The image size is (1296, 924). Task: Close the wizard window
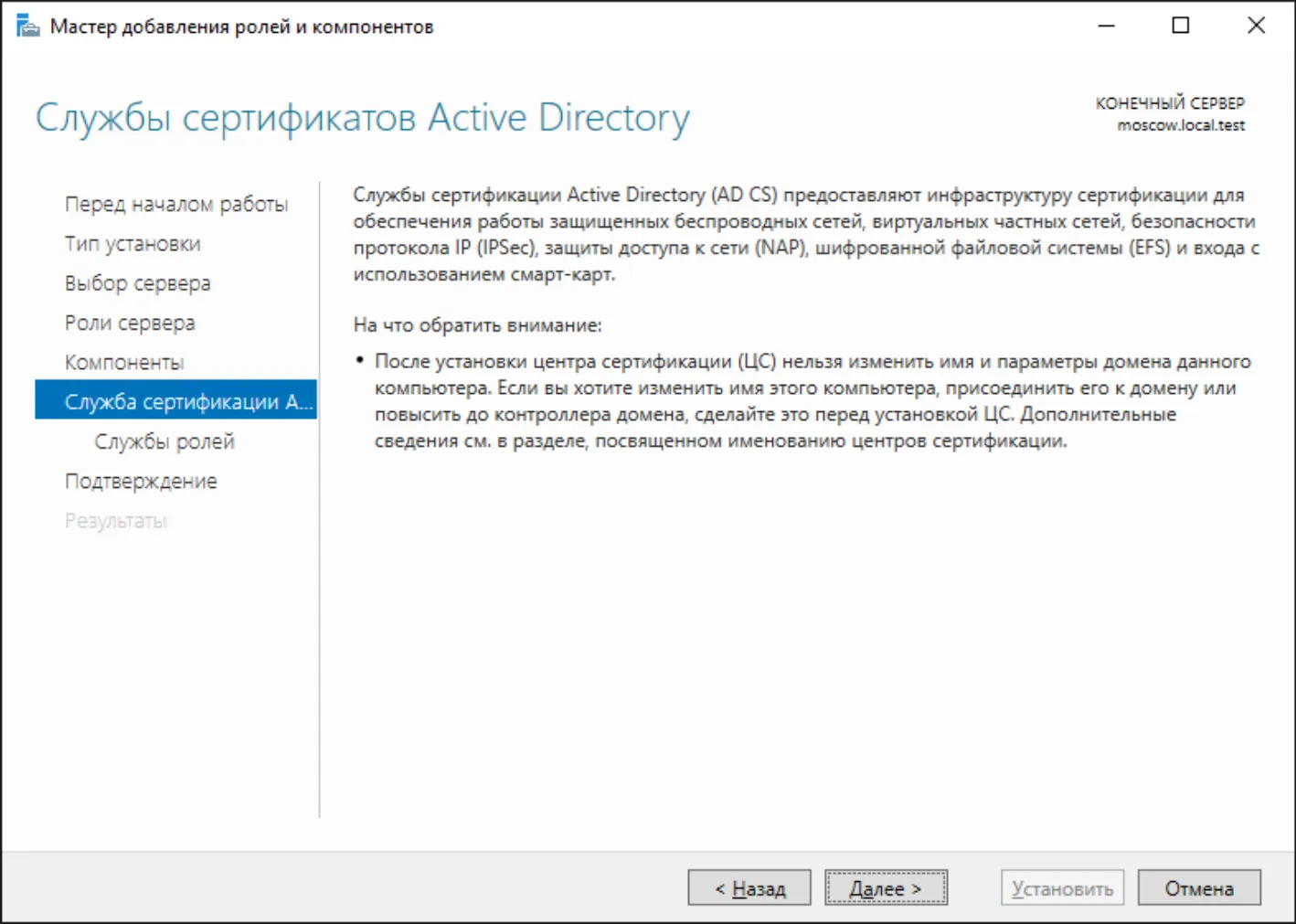(1257, 26)
